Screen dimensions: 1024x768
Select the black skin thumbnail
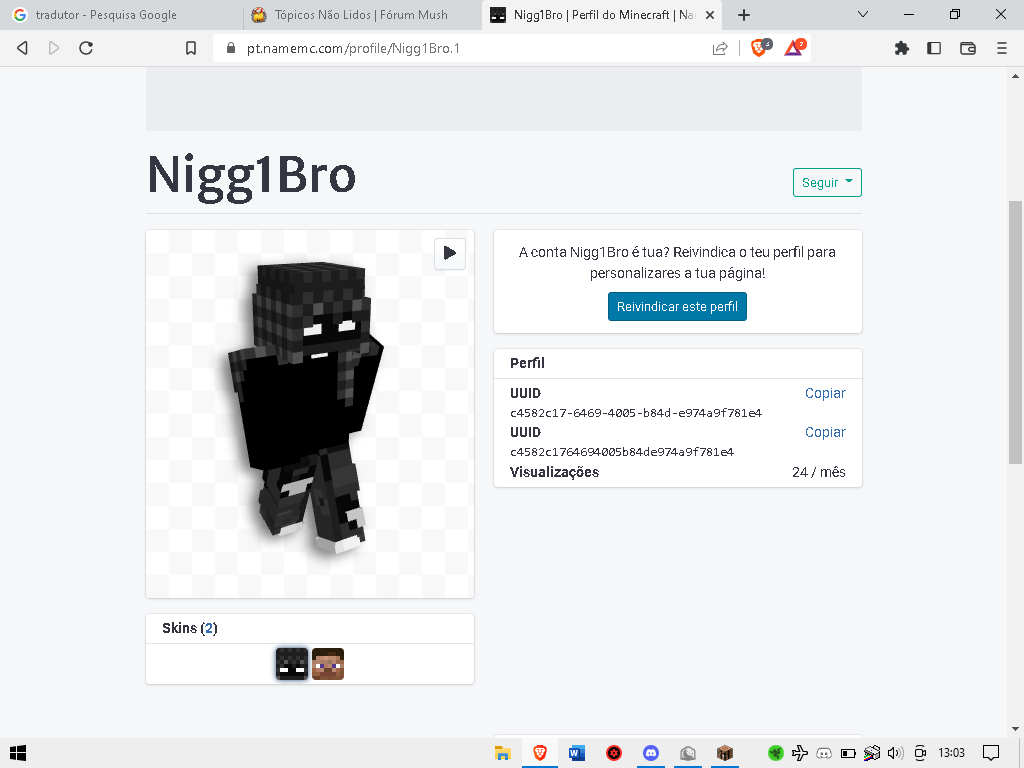[292, 664]
